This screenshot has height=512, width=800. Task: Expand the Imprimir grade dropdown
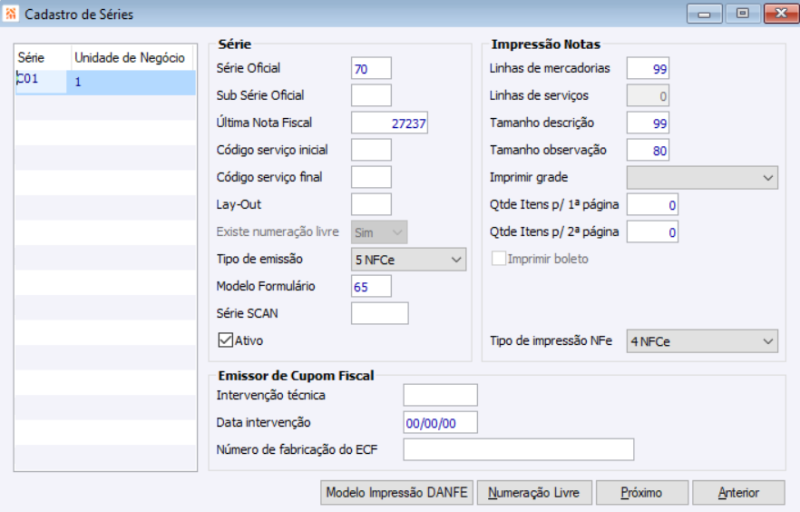tap(702, 178)
